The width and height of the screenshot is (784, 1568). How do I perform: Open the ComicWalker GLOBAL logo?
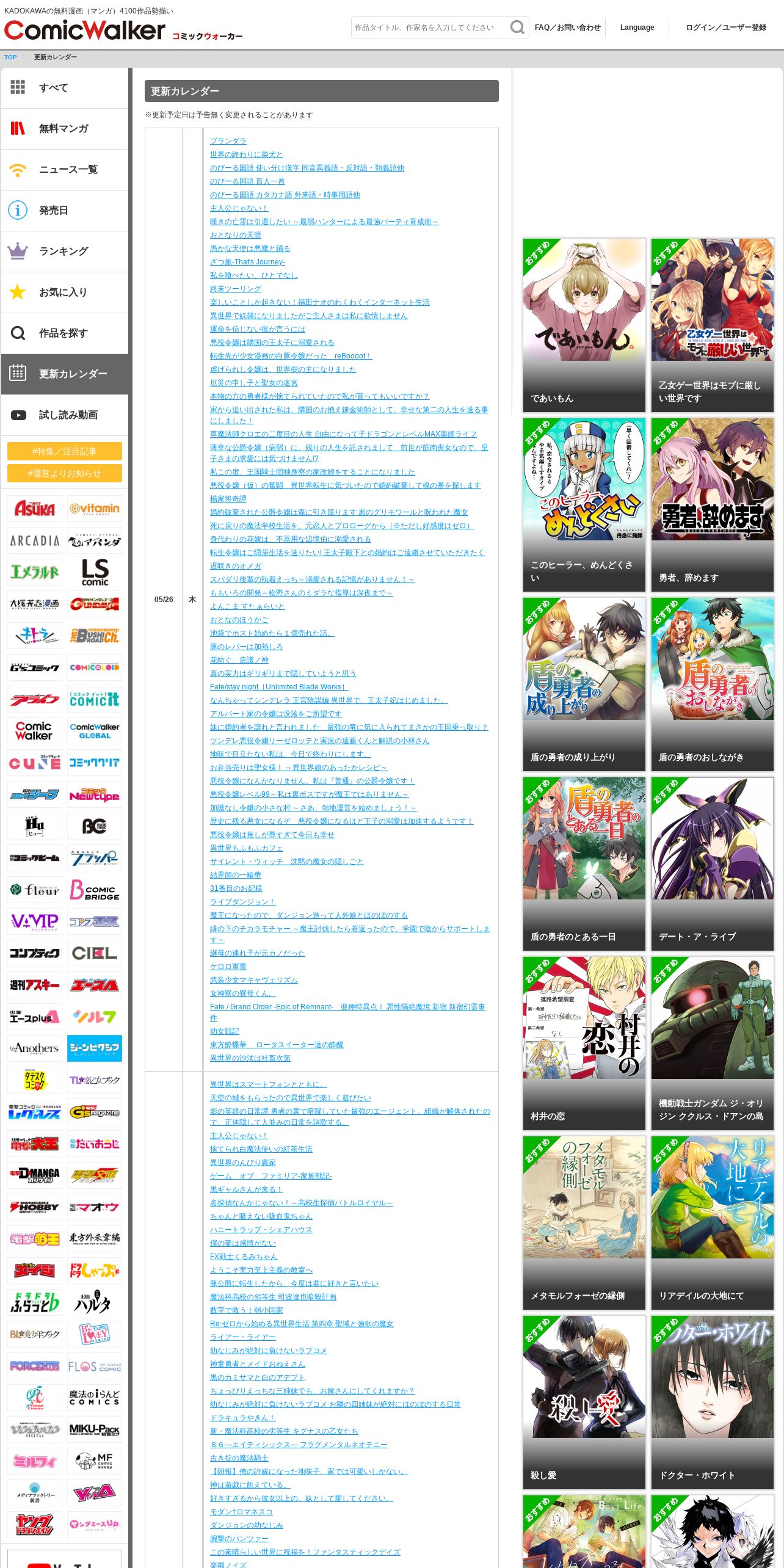point(95,731)
